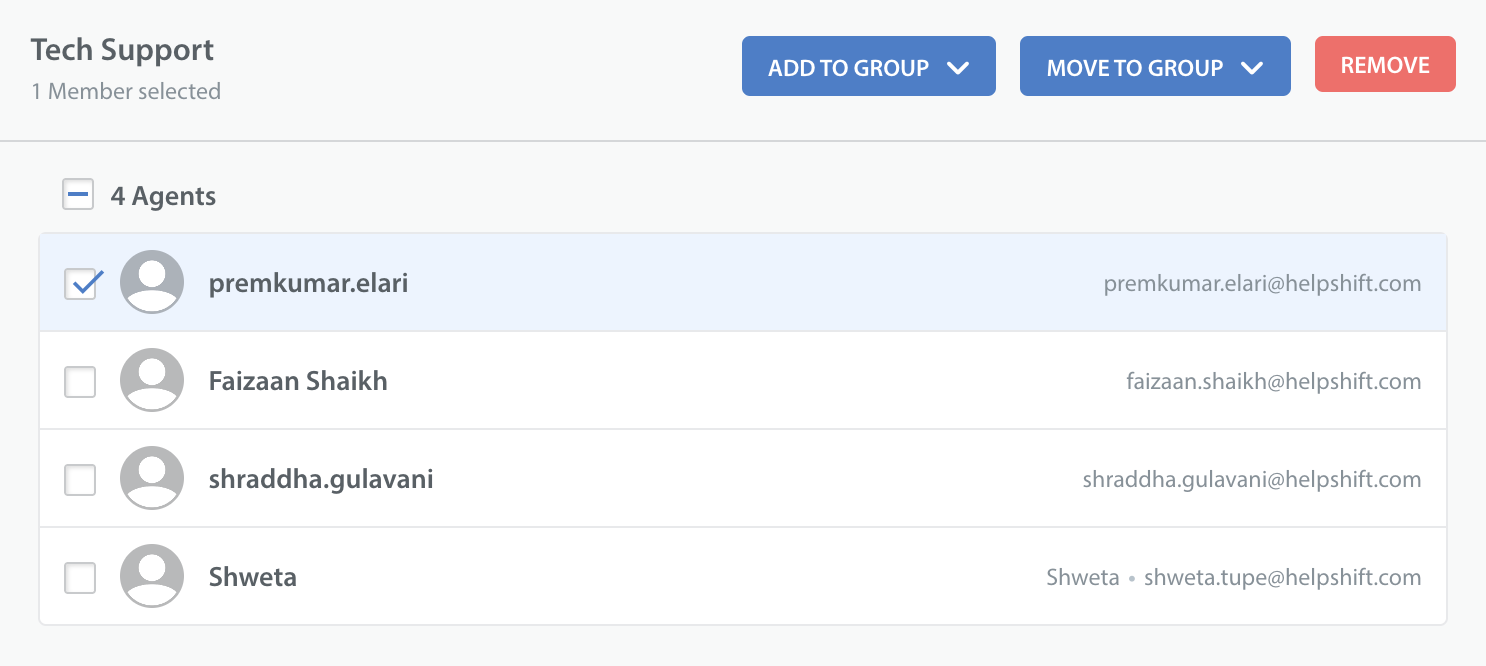Click shraddha.gulavani@helpshift.com email

pos(1252,479)
